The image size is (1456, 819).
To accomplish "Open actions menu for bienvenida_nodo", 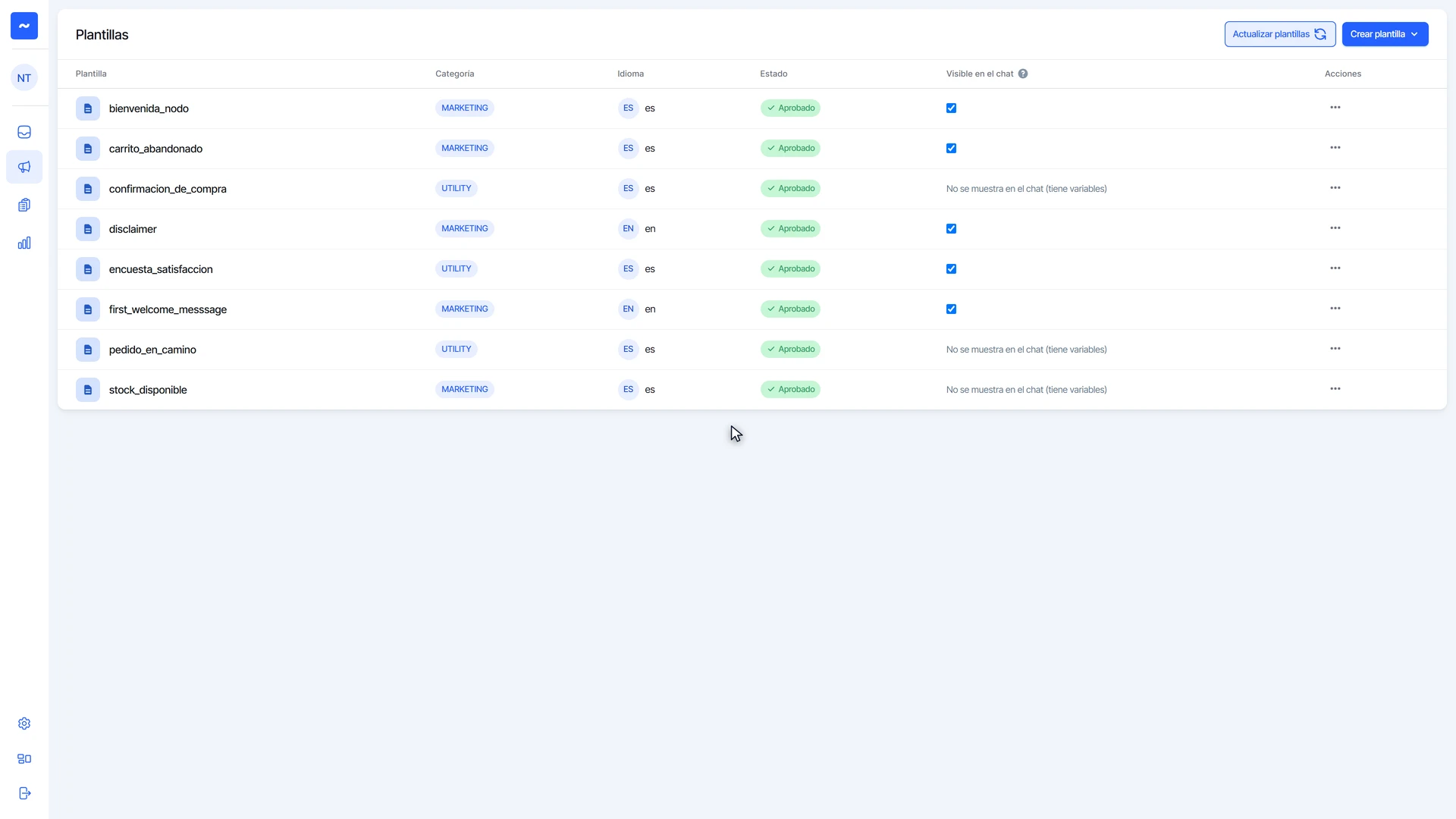I will point(1335,108).
